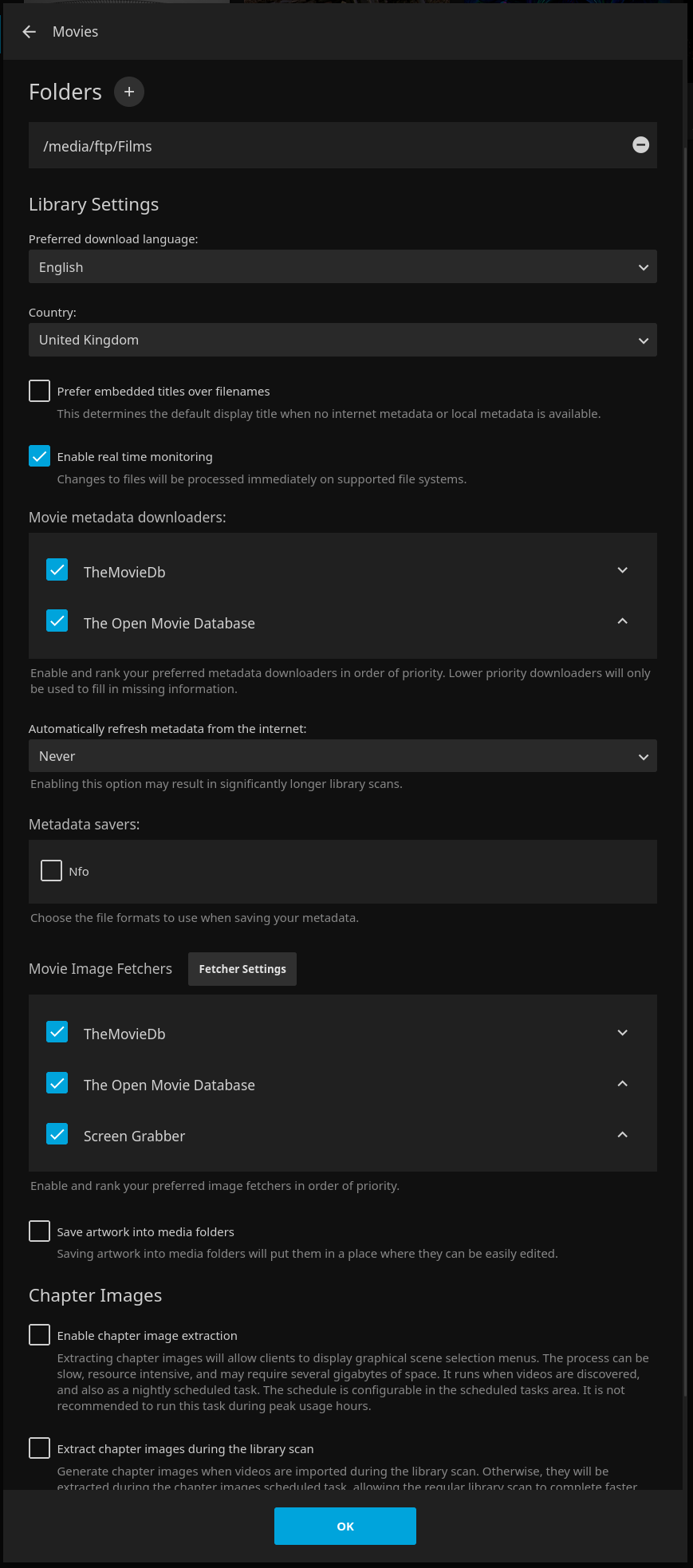Uncheck The Open Movie Database metadata downloader
This screenshot has height=1568, width=693.
[x=57, y=621]
